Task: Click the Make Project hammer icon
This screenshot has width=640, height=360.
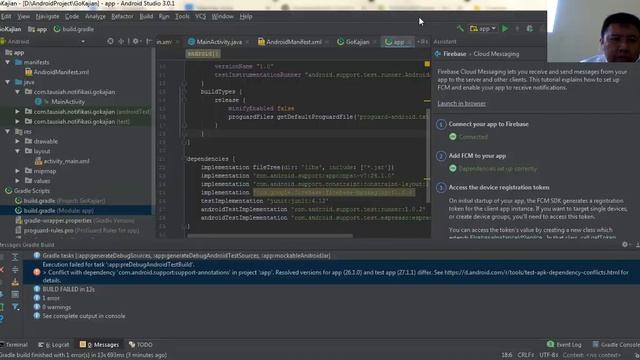Action: click(460, 29)
